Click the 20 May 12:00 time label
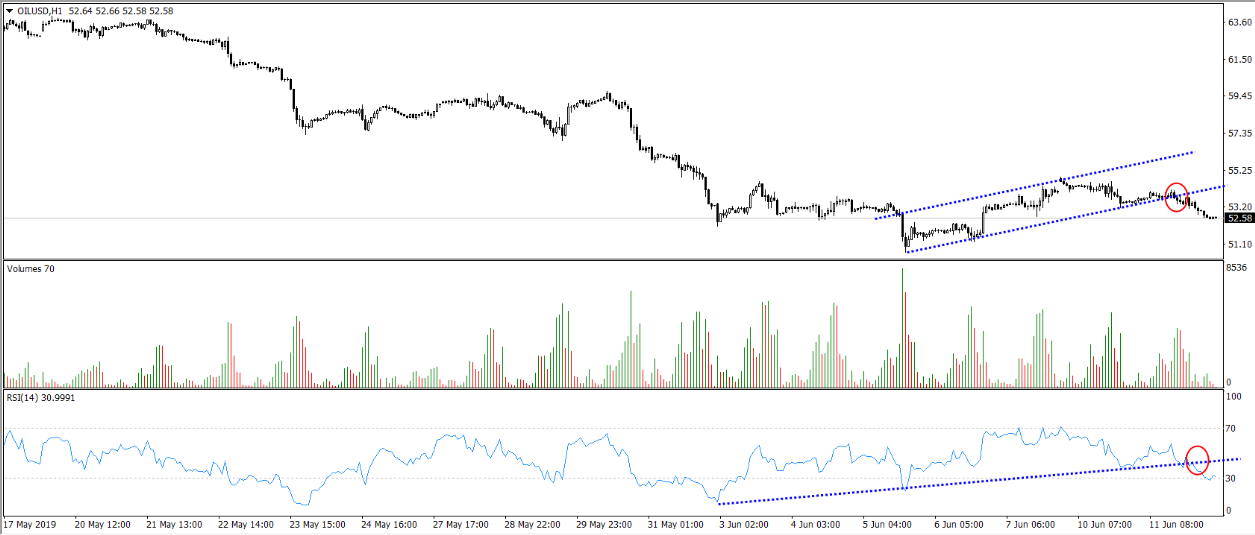Viewport: 1255px width, 535px height. point(103,523)
